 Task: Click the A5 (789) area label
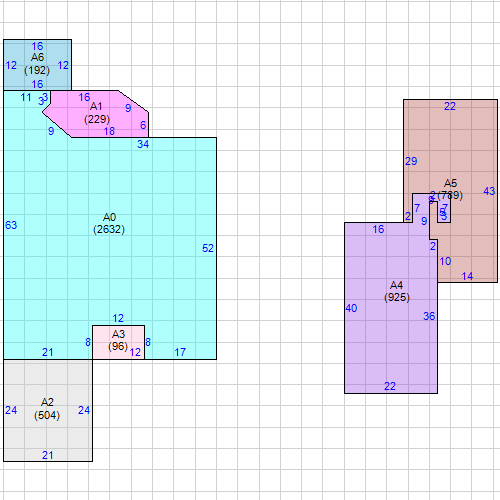point(450,189)
